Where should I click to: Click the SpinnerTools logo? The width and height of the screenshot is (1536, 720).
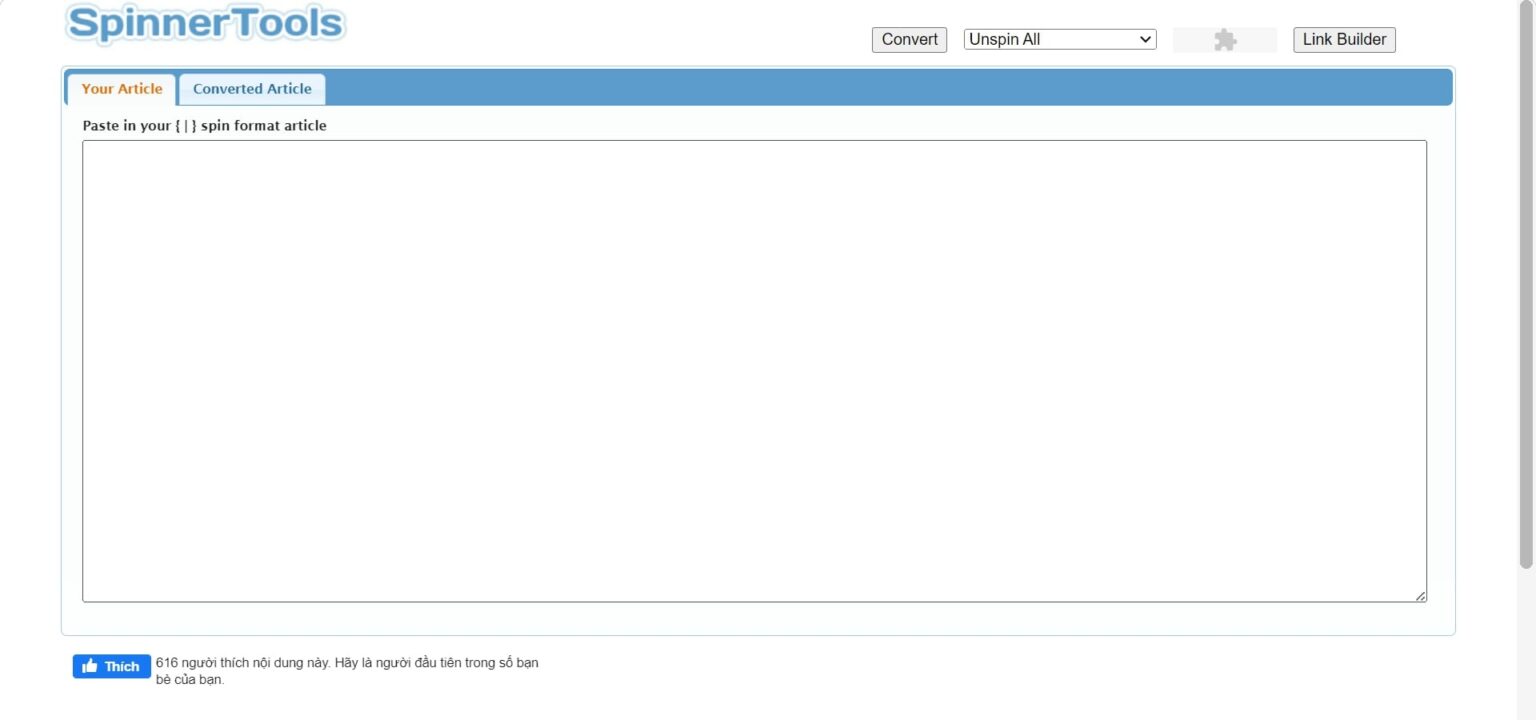point(206,24)
